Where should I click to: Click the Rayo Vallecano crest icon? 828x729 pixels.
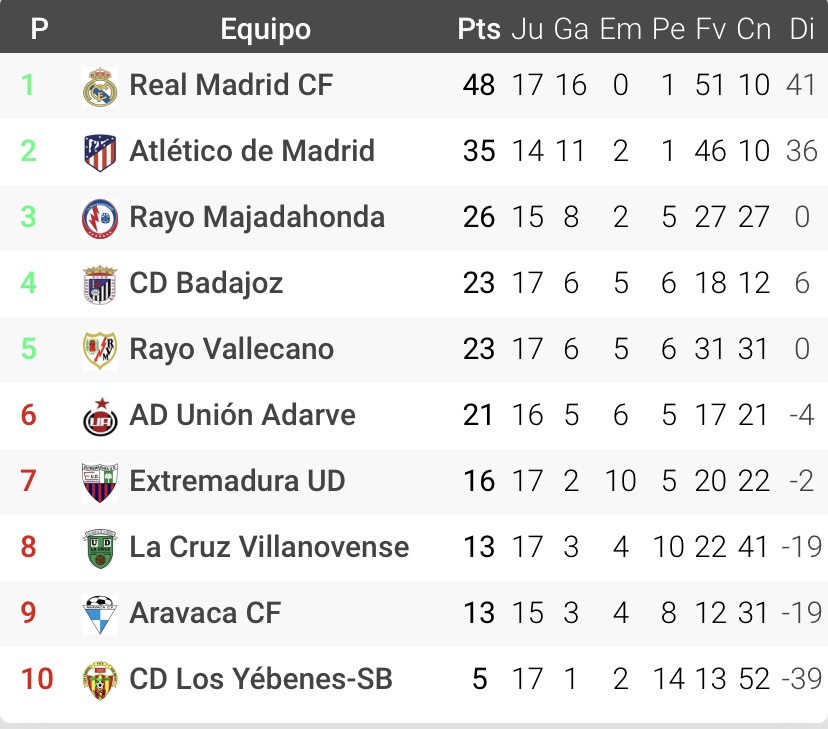point(100,350)
